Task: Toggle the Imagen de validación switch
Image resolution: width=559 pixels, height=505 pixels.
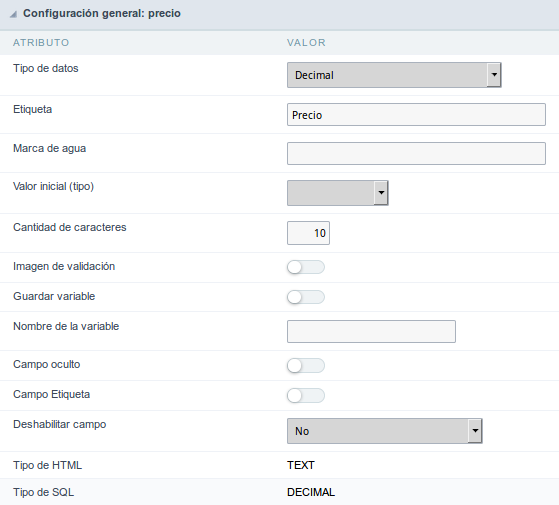Action: [306, 267]
